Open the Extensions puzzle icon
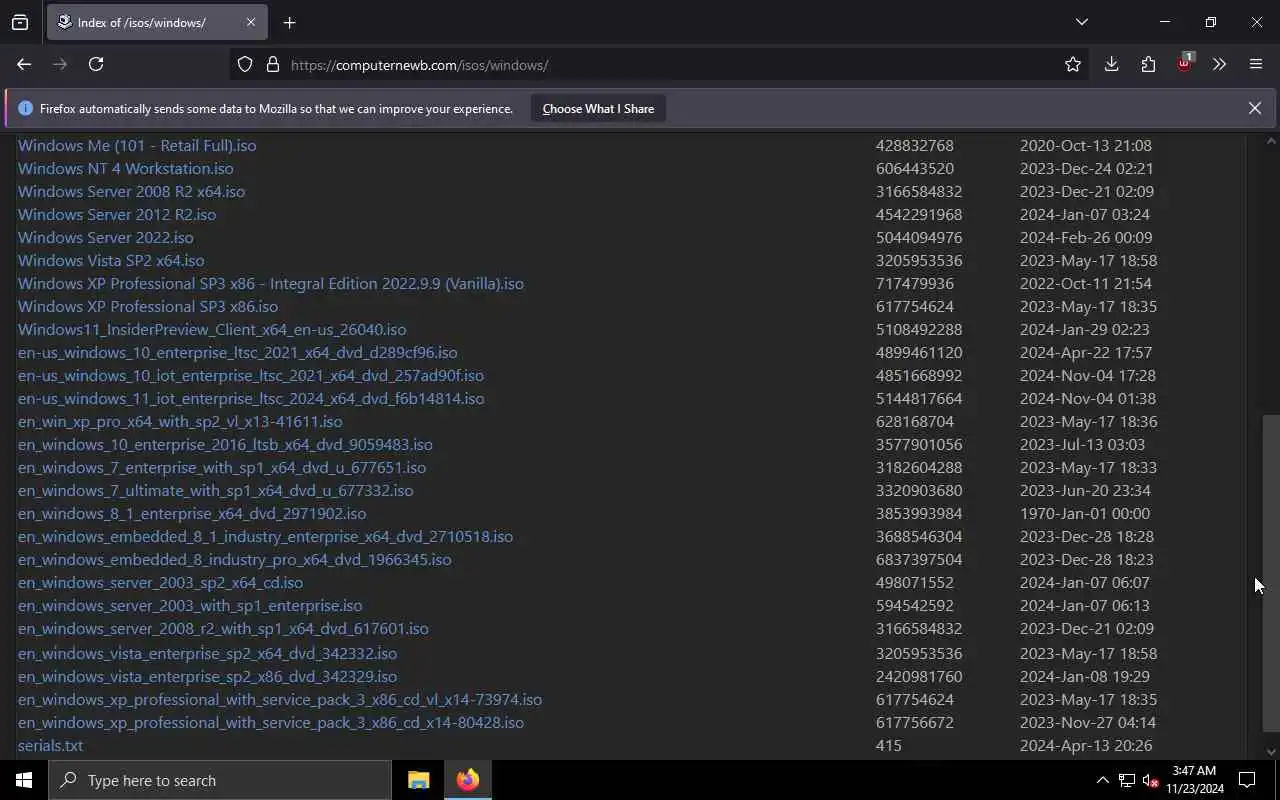This screenshot has height=800, width=1280. (1148, 64)
